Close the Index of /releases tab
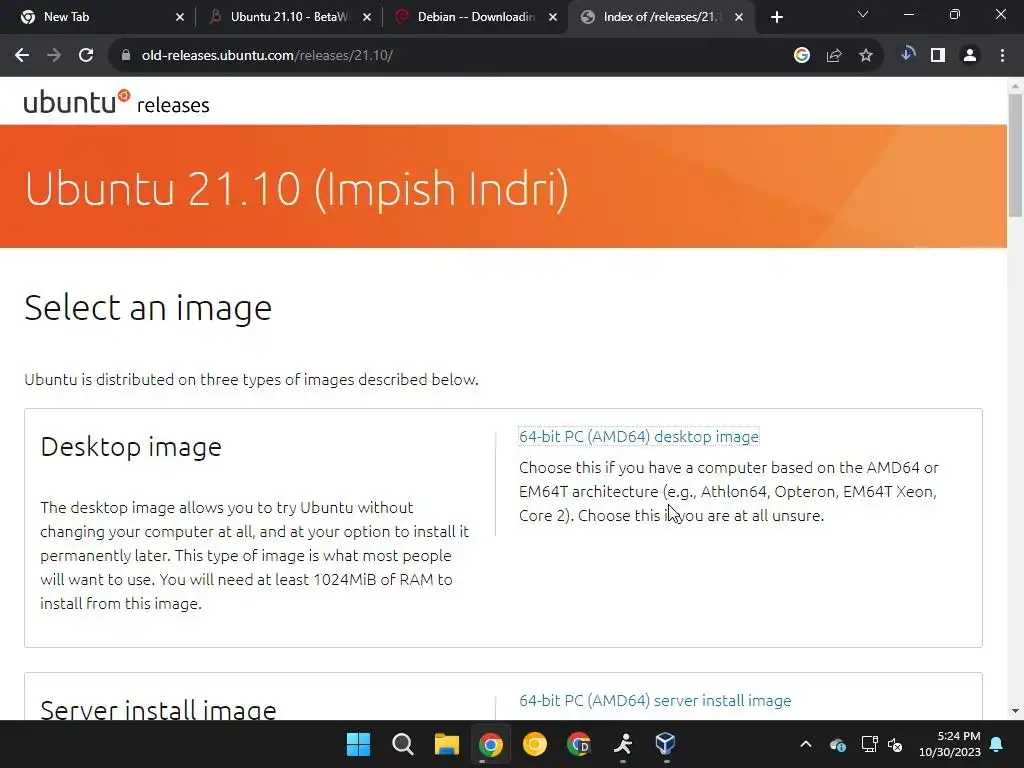The image size is (1024, 768). (x=739, y=18)
